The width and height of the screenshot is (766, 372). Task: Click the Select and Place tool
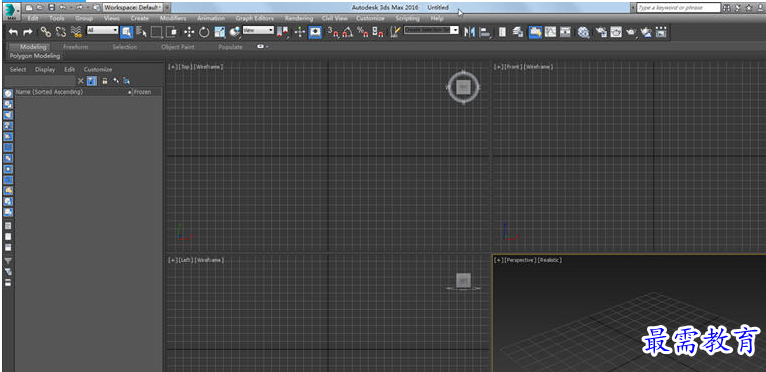[234, 32]
